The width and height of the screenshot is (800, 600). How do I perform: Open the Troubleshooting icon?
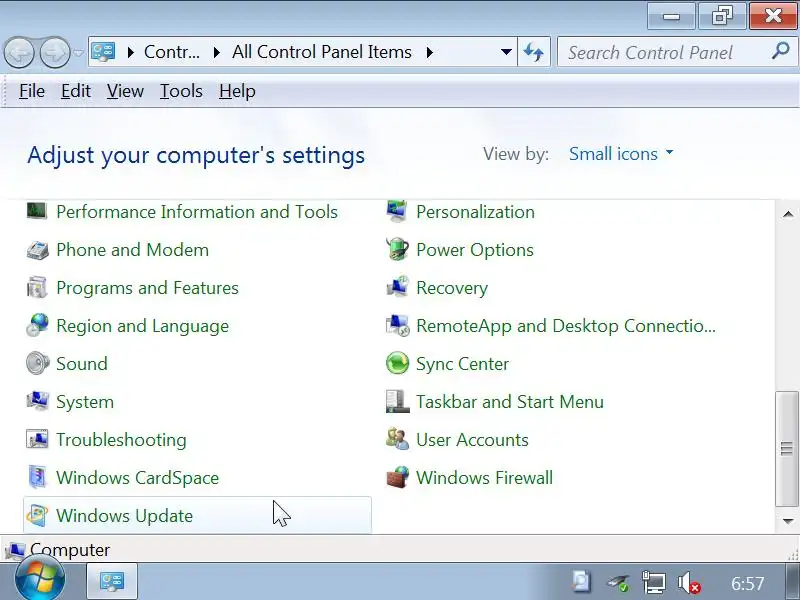pos(37,439)
